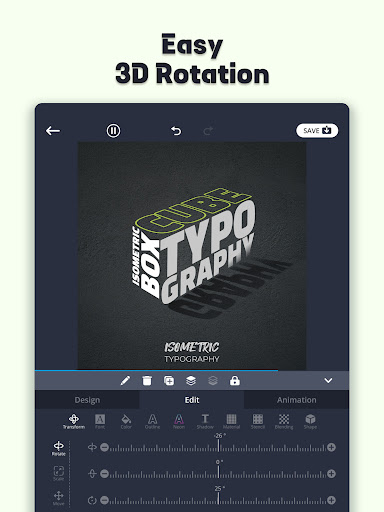The image size is (384, 512).
Task: Open the Font tool
Action: click(x=100, y=421)
